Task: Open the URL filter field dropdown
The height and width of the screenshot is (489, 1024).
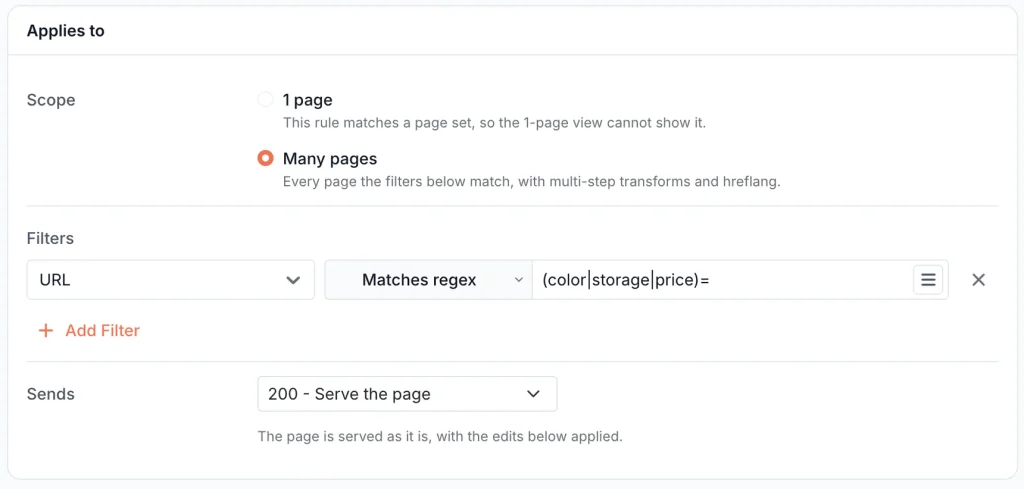Action: click(170, 280)
